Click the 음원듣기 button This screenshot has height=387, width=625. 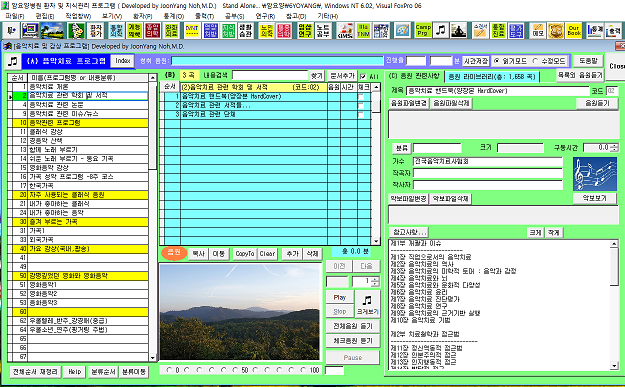(x=597, y=103)
